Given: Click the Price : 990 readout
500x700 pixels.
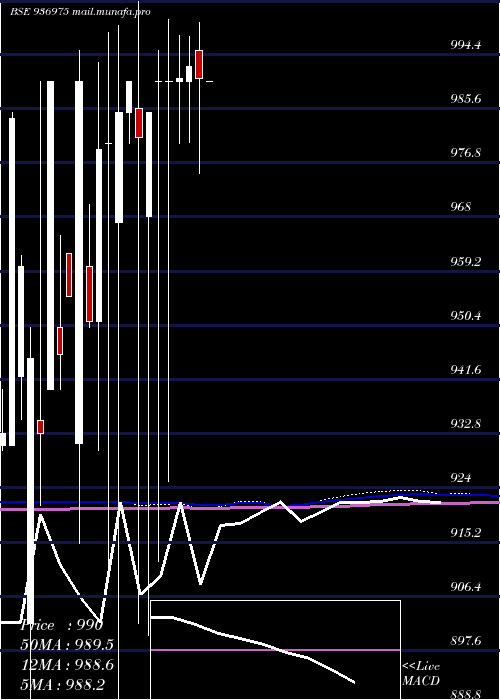Looking at the screenshot, I should pos(62,625).
